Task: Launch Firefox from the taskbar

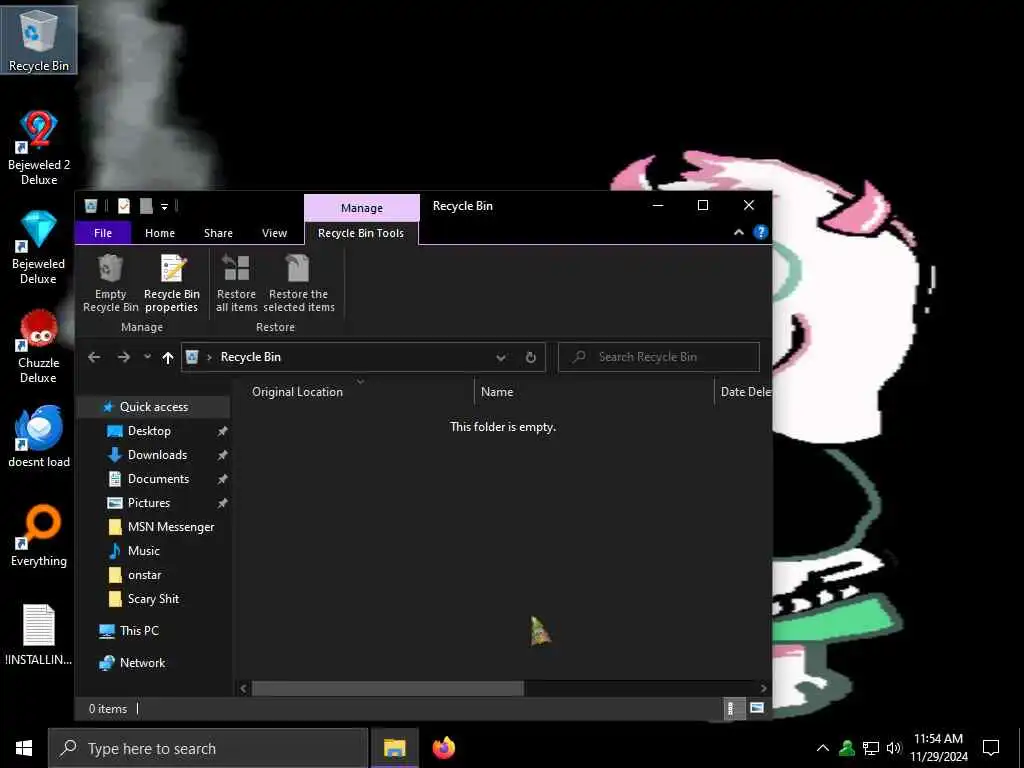Action: (444, 748)
